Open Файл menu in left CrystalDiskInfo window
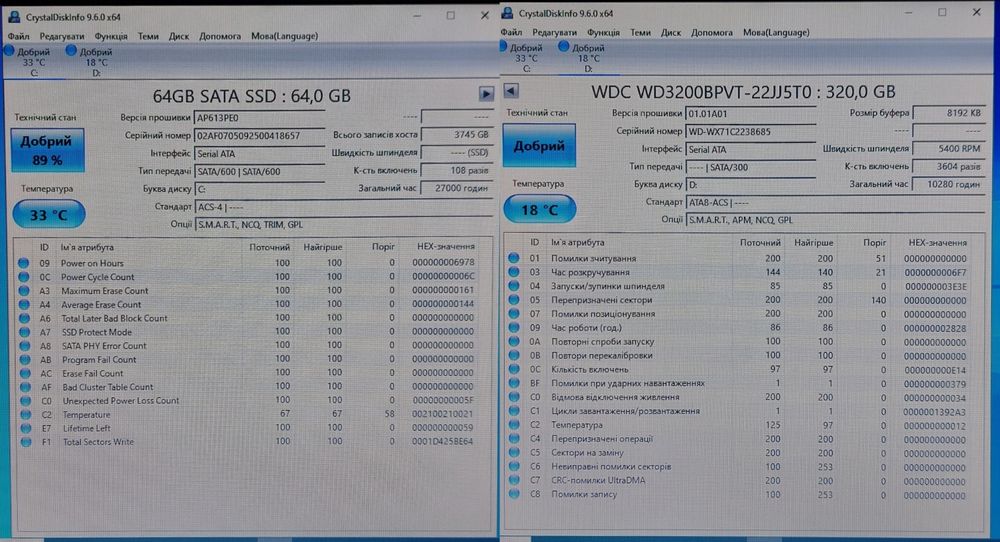Viewport: 1000px width, 542px height. [x=18, y=36]
